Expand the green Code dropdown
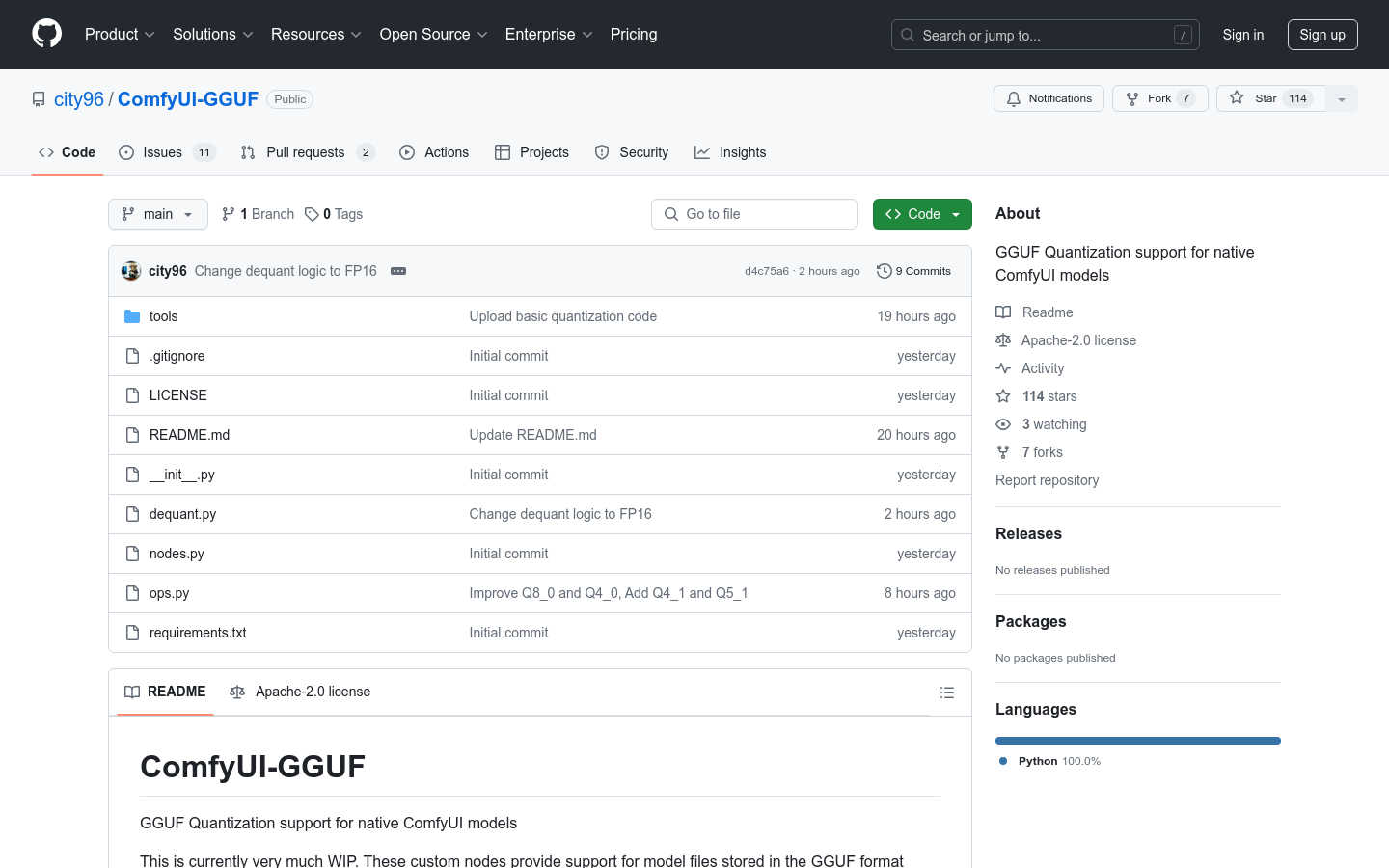Viewport: 1389px width, 868px height. 922,214
